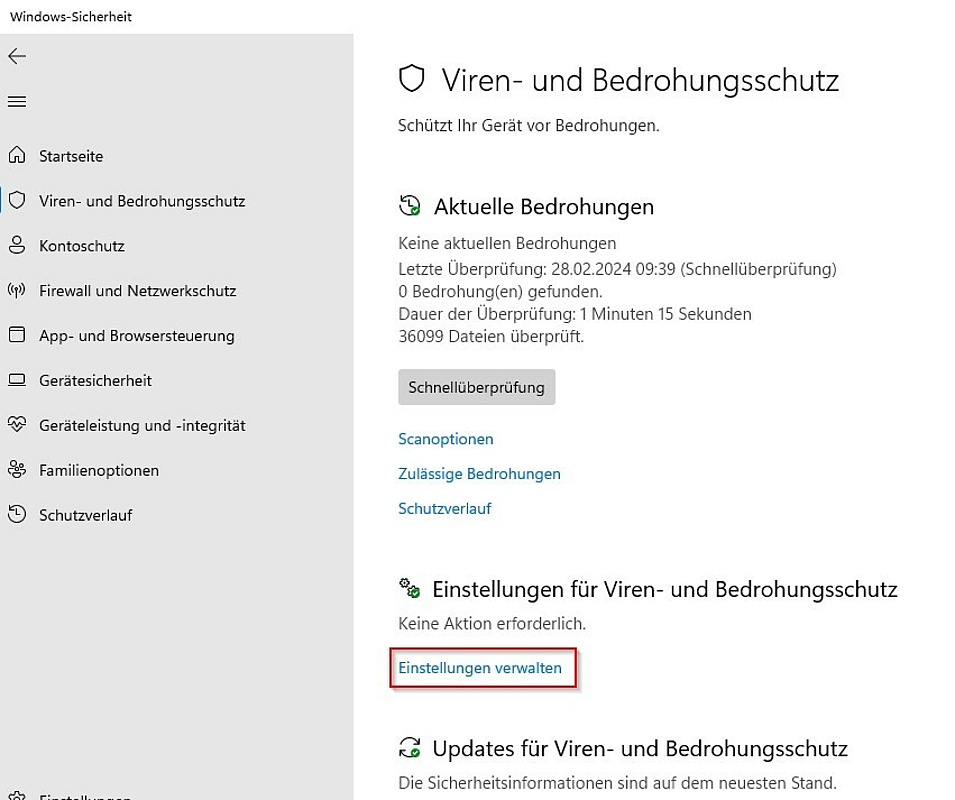Click the Updates für Viren- und Bedrohungsschutz heading
This screenshot has width=955, height=800.
(x=640, y=748)
